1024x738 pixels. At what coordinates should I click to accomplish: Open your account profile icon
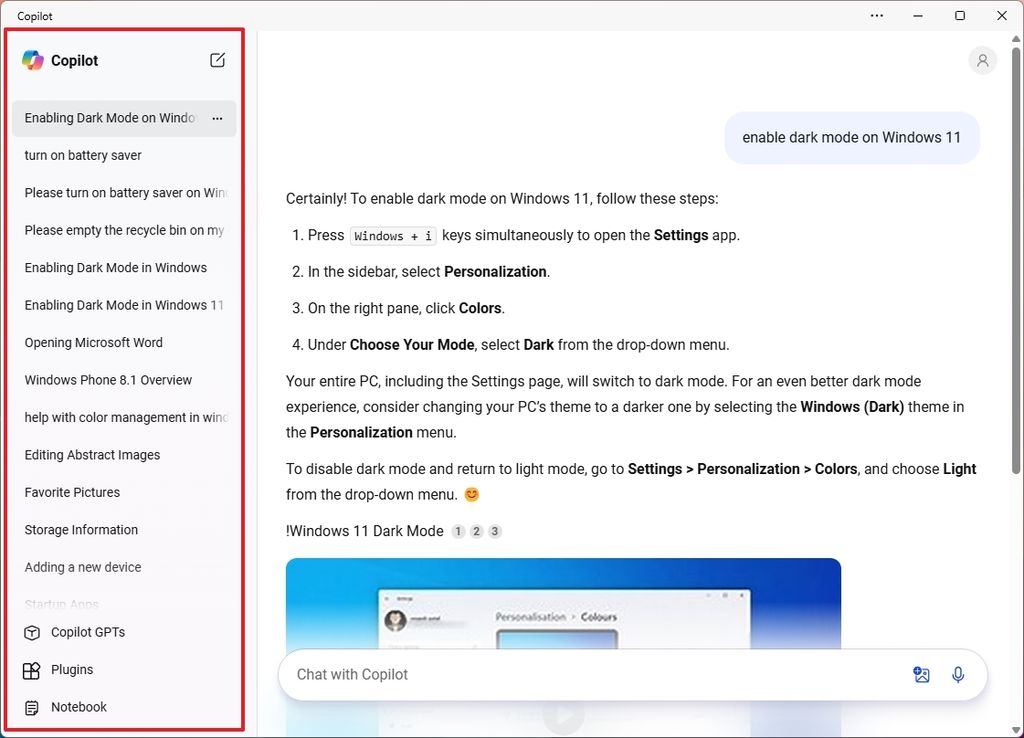pyautogui.click(x=982, y=60)
